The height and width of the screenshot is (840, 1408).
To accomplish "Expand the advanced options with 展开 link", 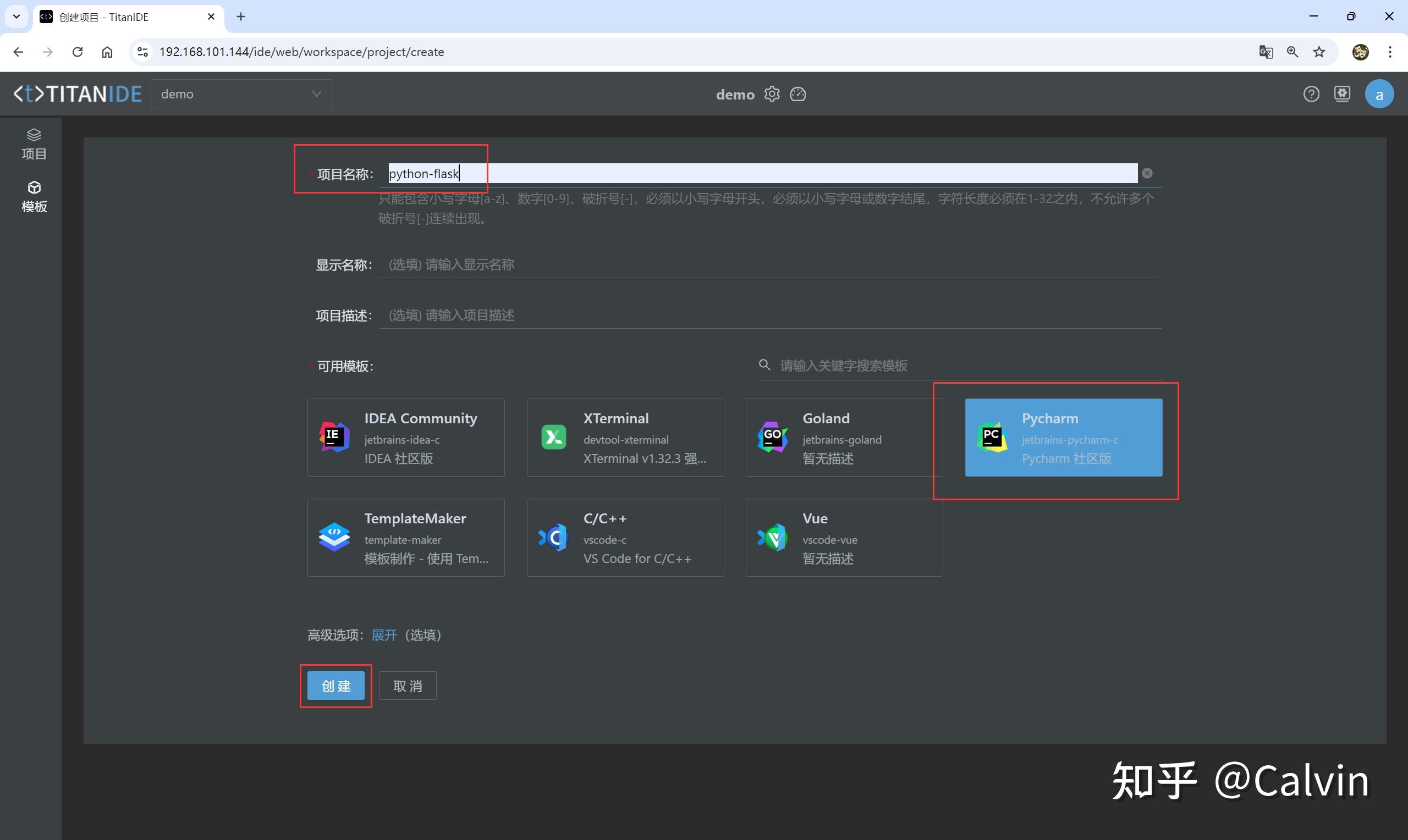I will pyautogui.click(x=384, y=635).
